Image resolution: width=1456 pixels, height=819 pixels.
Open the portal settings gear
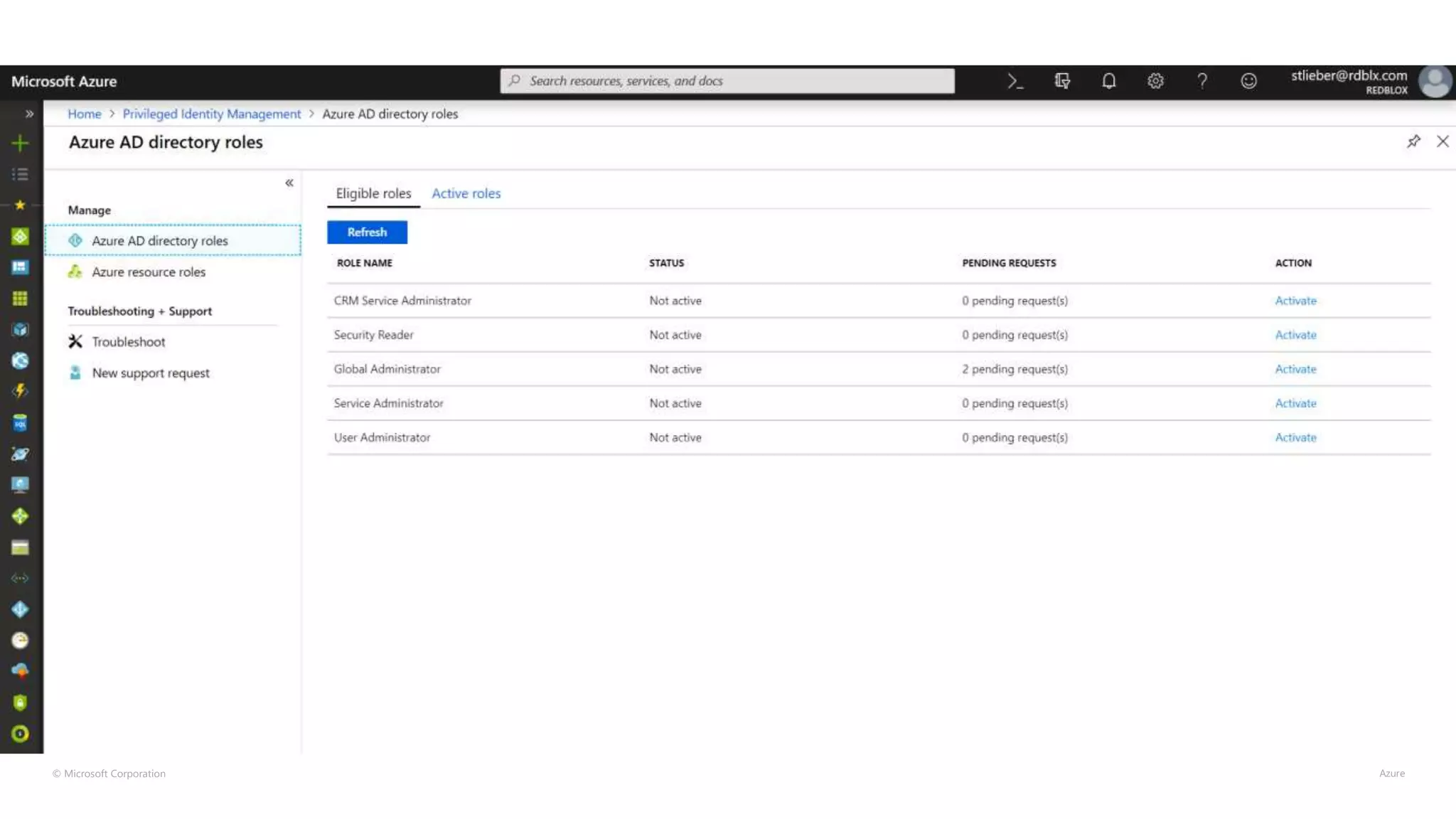[x=1155, y=81]
